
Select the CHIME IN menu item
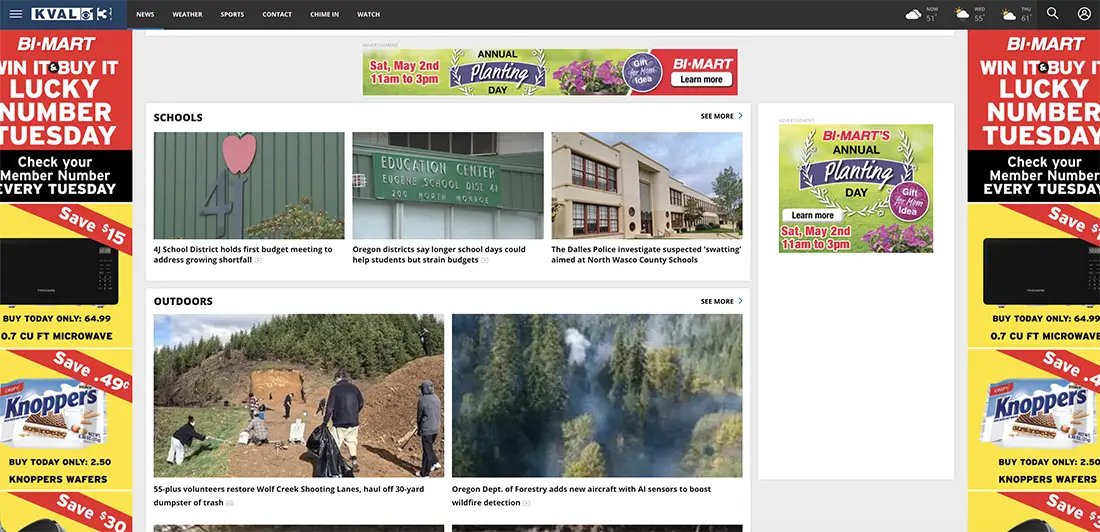[325, 14]
